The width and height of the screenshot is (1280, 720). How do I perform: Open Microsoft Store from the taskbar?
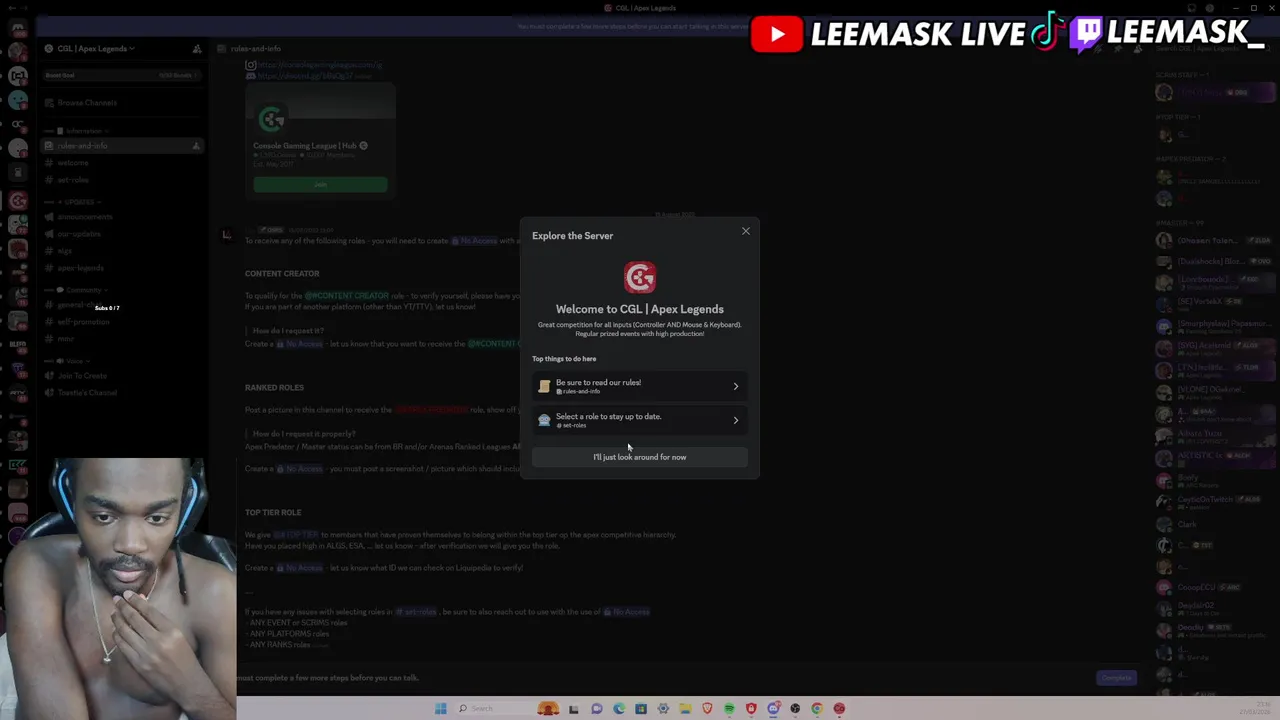click(x=641, y=709)
